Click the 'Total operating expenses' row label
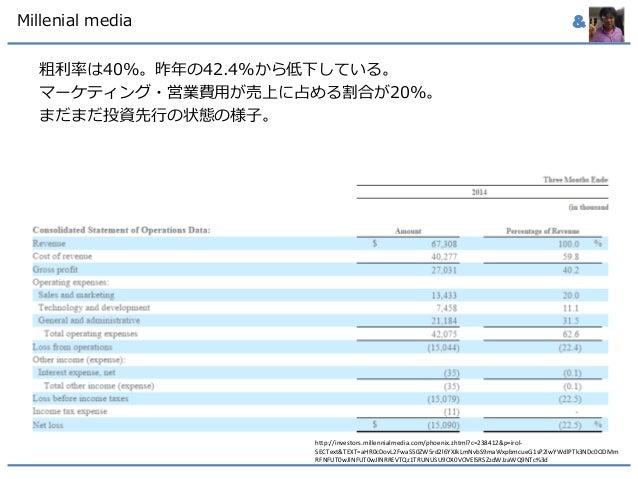This screenshot has height=479, width=638. coord(91,334)
